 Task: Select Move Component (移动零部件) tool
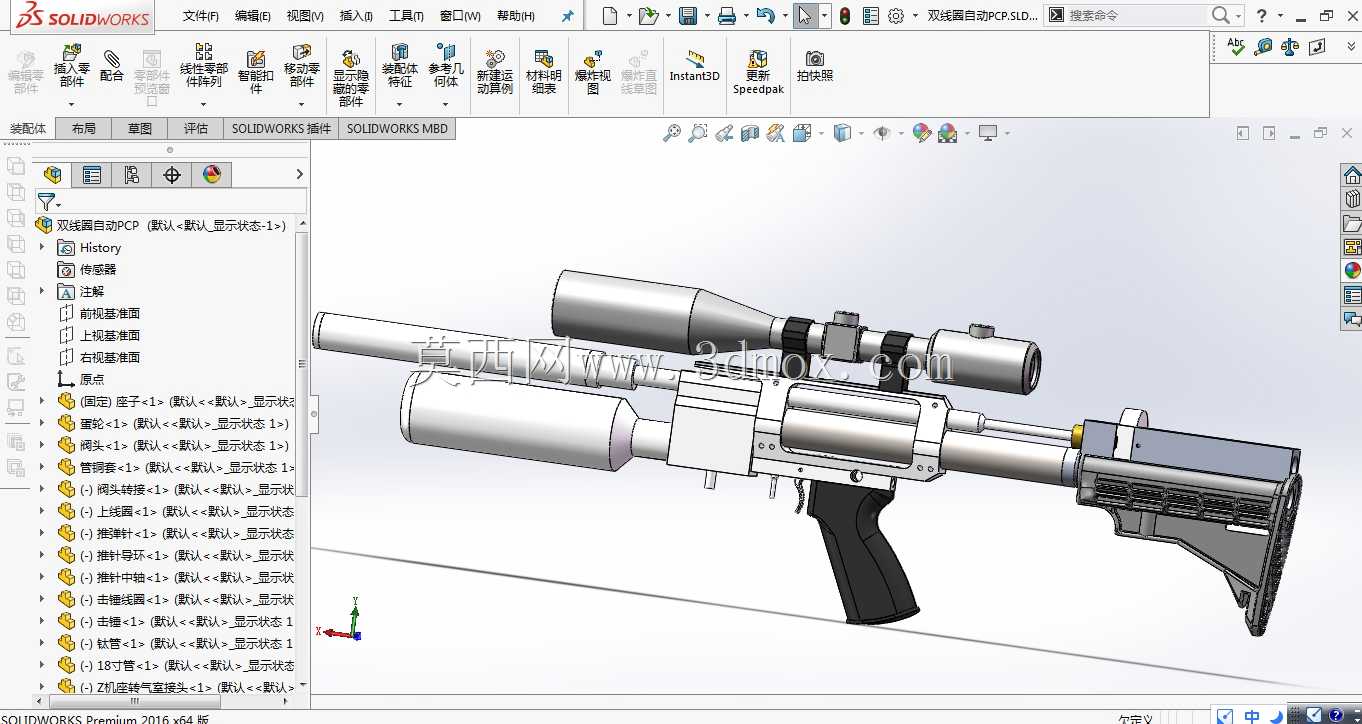[301, 67]
